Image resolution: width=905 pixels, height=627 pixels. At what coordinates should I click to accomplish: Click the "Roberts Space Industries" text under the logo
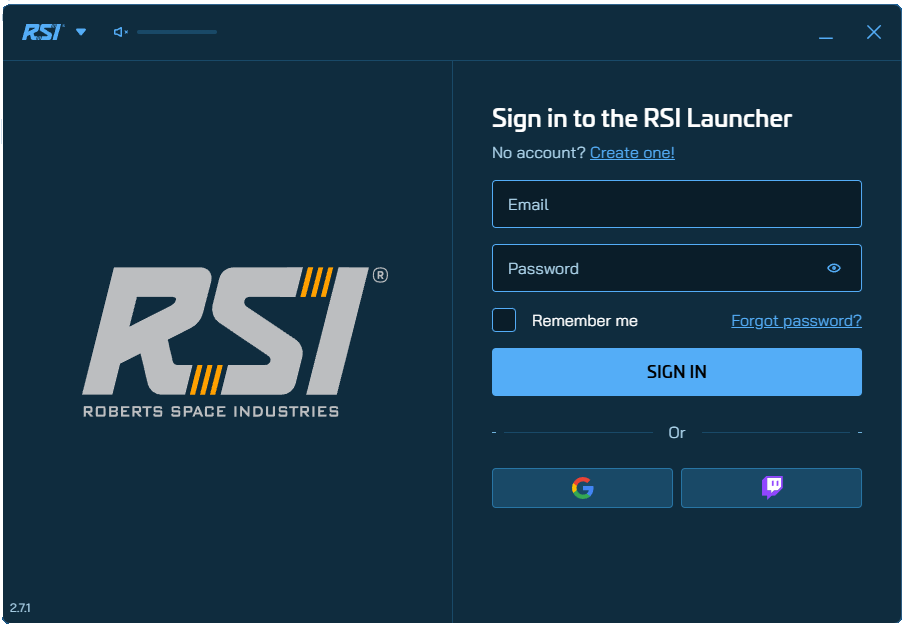tap(210, 411)
